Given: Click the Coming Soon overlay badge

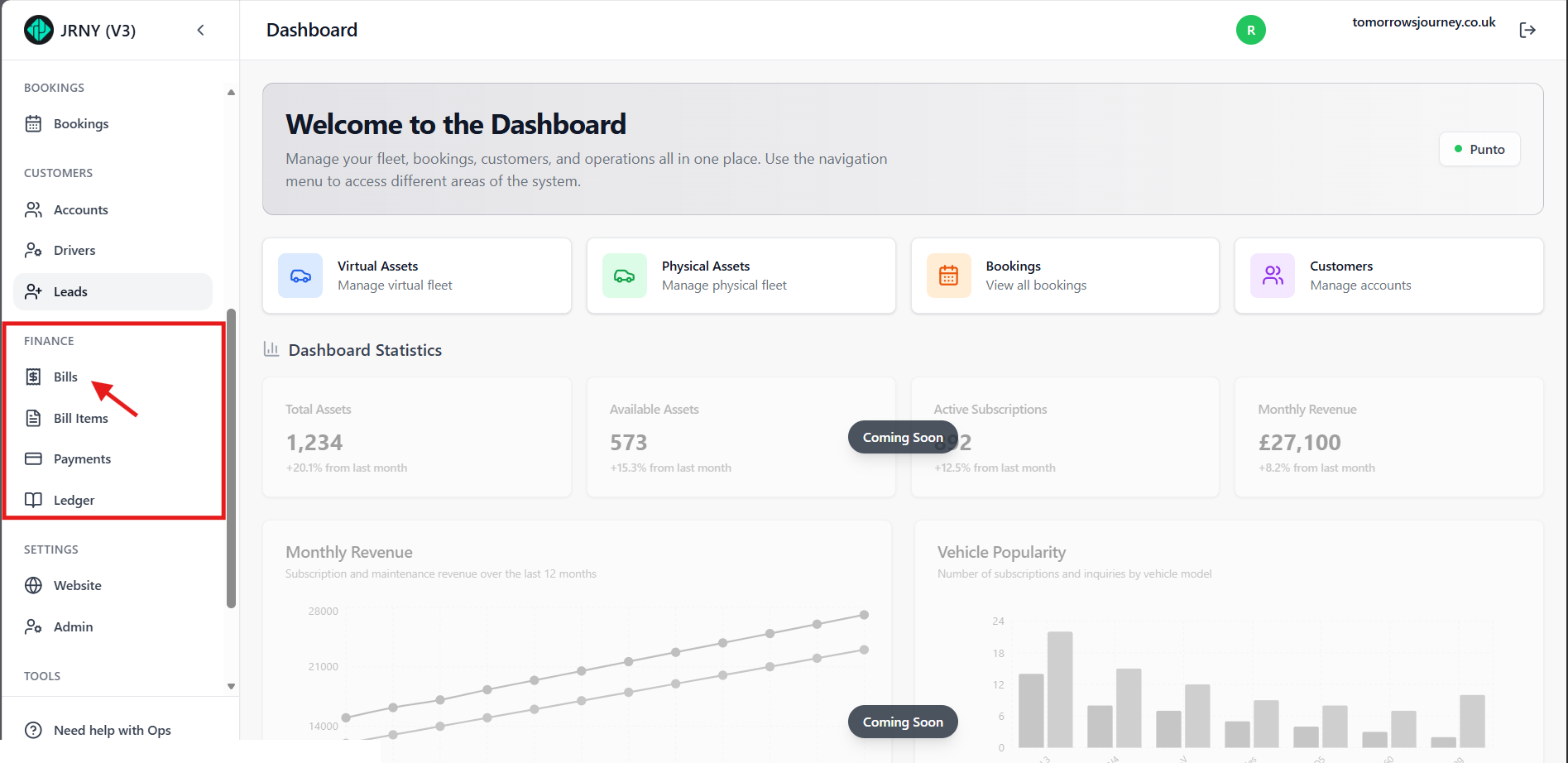Looking at the screenshot, I should point(902,437).
